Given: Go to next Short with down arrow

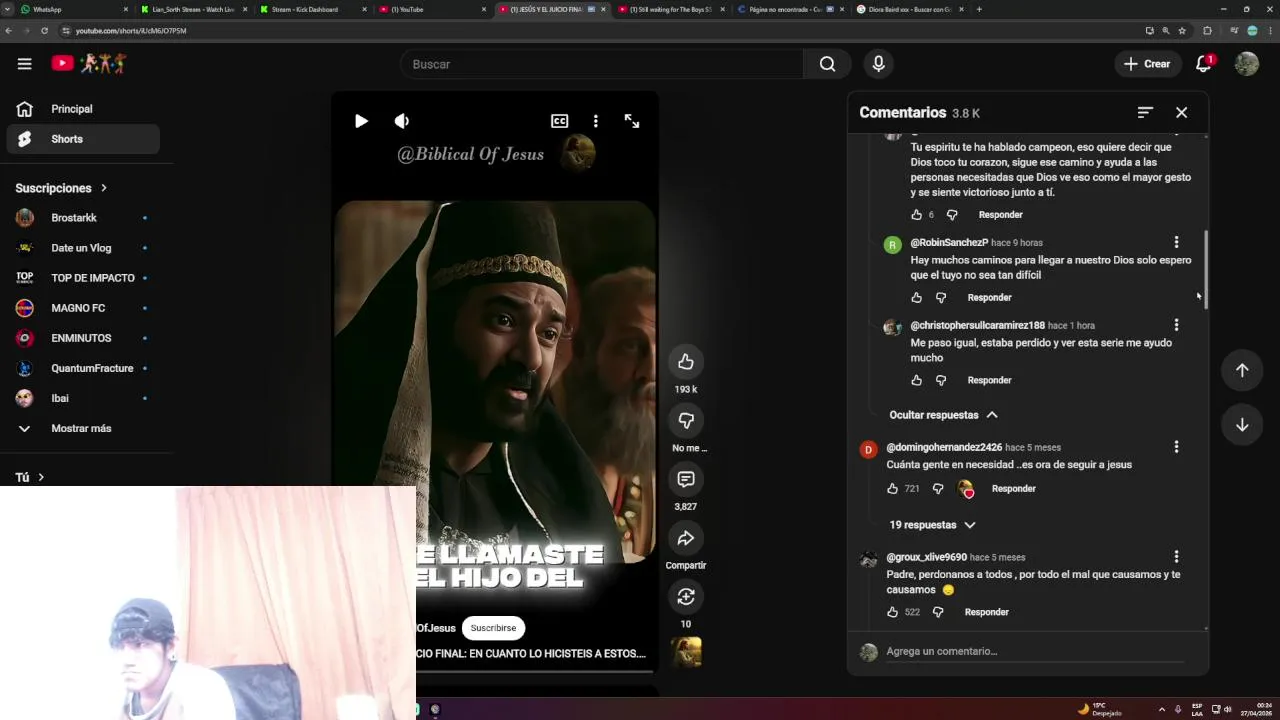Looking at the screenshot, I should point(1242,425).
